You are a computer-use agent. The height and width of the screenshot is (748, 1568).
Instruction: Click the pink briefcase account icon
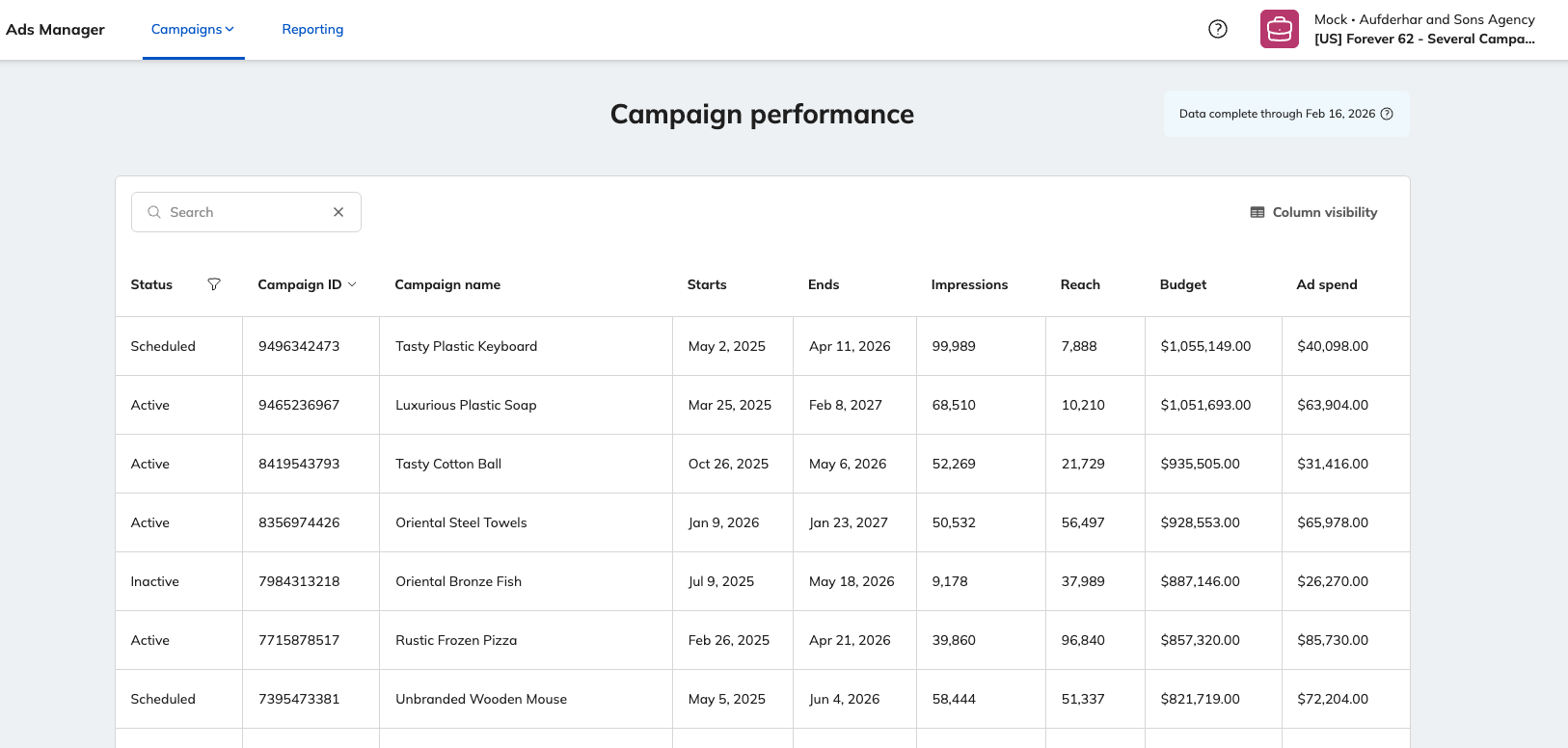pos(1280,29)
